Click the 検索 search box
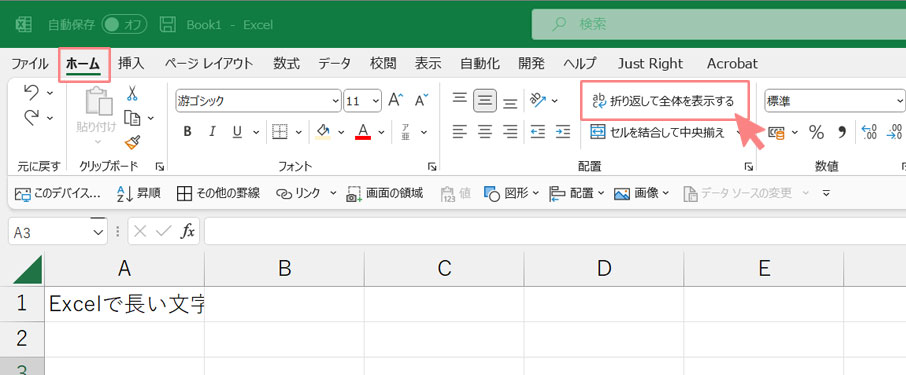The width and height of the screenshot is (906, 375). 718,24
